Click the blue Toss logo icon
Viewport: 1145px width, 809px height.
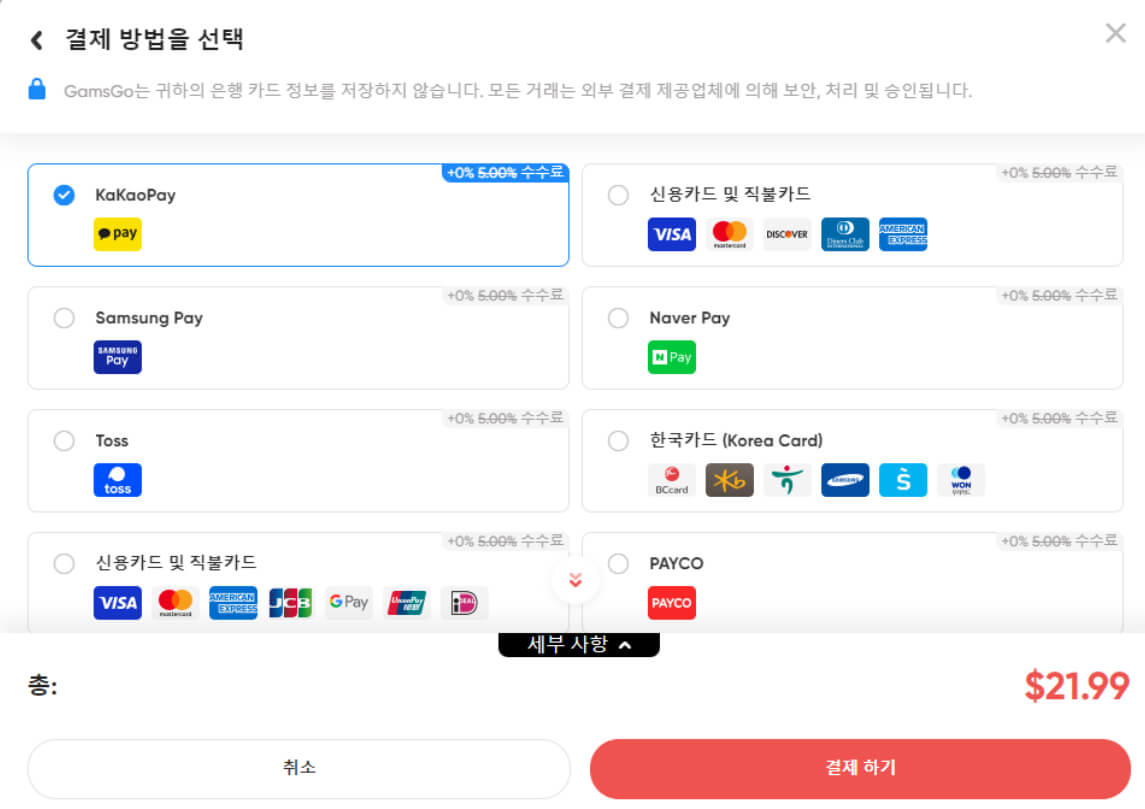118,480
